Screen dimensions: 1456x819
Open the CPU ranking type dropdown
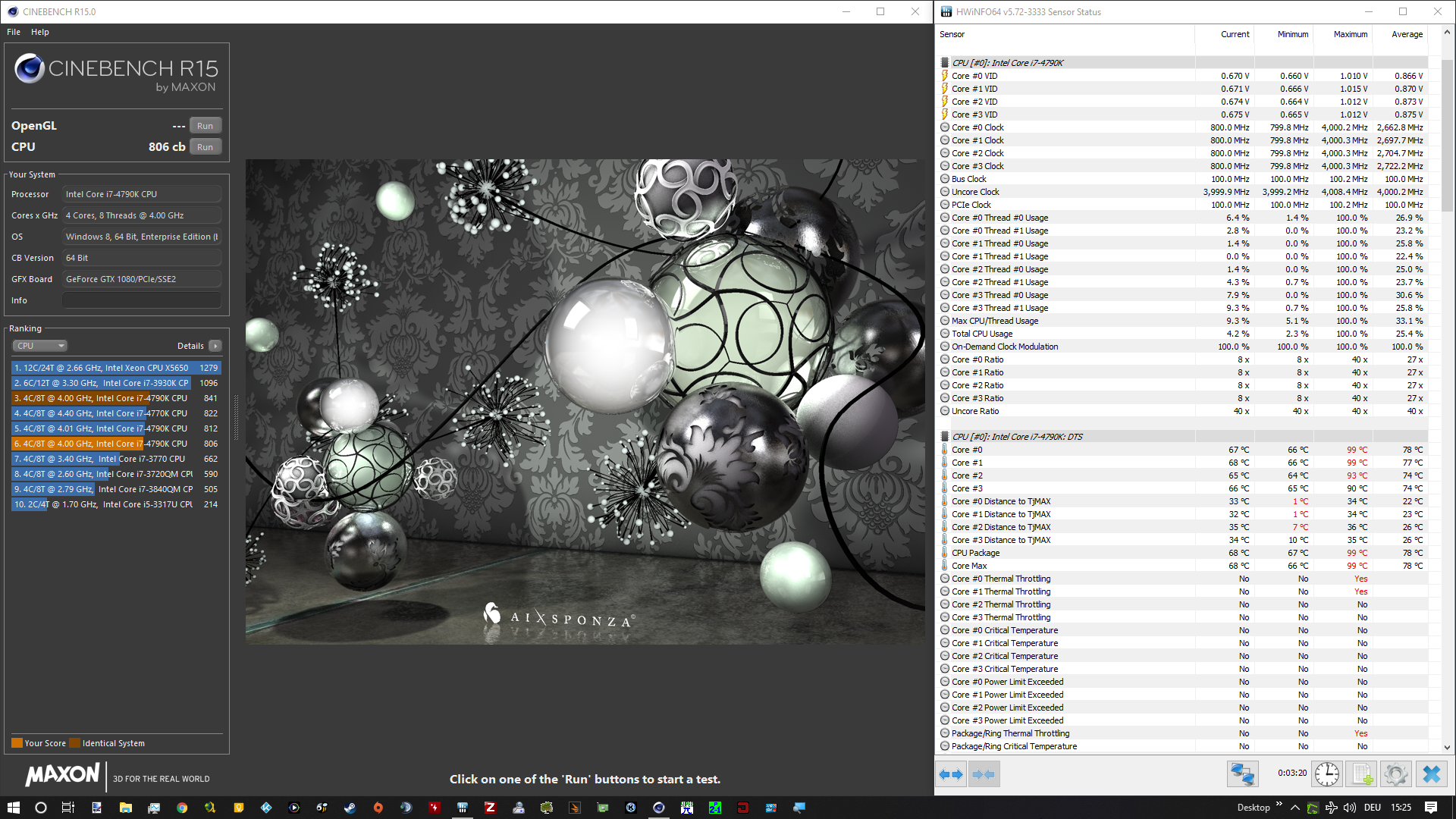coord(40,346)
